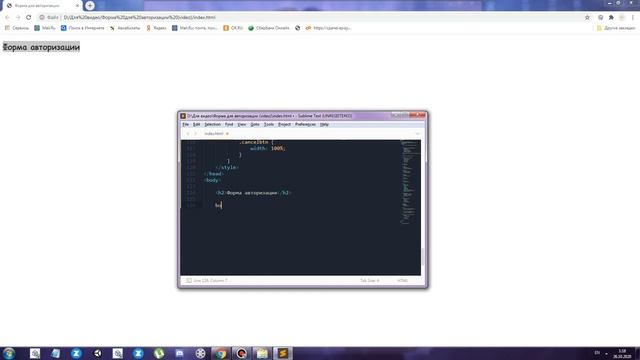Open Sublime Text Selection menu
The image size is (640, 360).
212,124
